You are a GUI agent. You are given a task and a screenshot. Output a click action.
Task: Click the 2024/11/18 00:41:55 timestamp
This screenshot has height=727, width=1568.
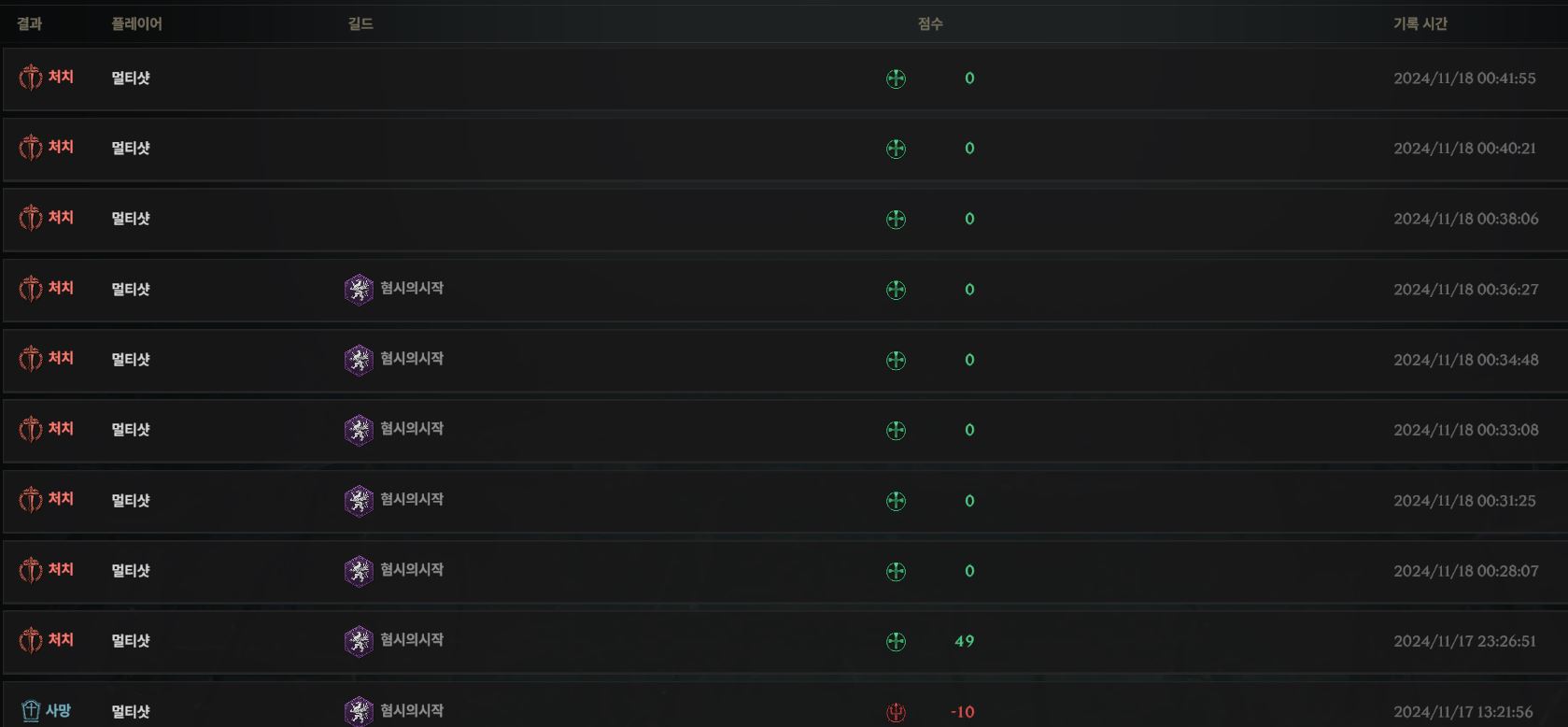point(1464,78)
